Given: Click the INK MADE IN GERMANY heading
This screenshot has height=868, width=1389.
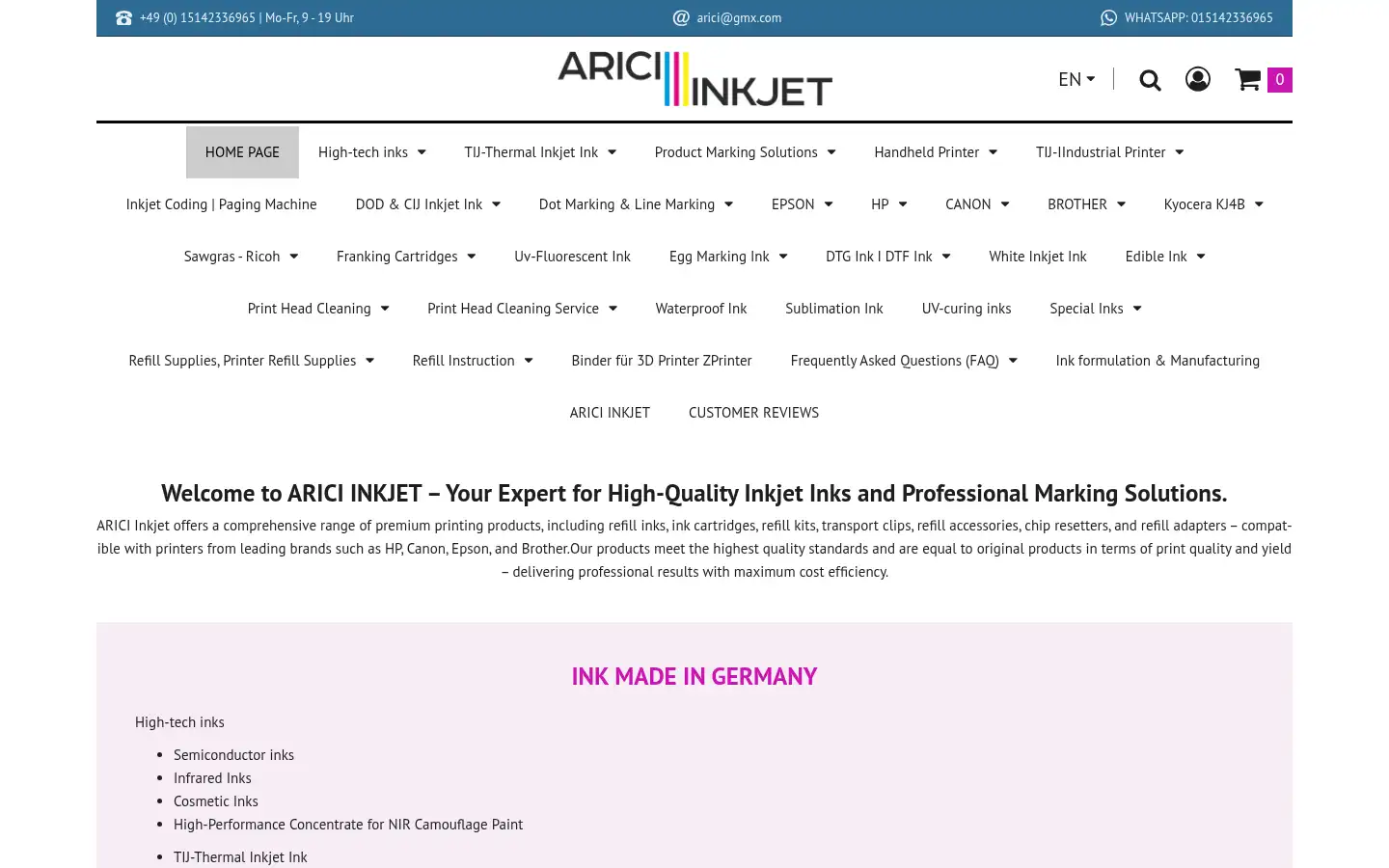Looking at the screenshot, I should coord(694,677).
